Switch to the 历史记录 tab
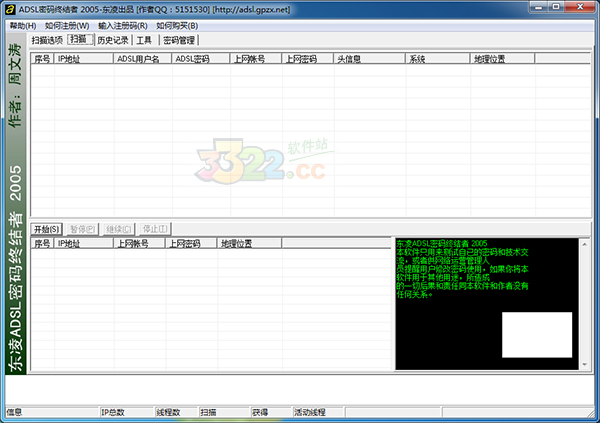The height and width of the screenshot is (423, 600). tap(113, 40)
